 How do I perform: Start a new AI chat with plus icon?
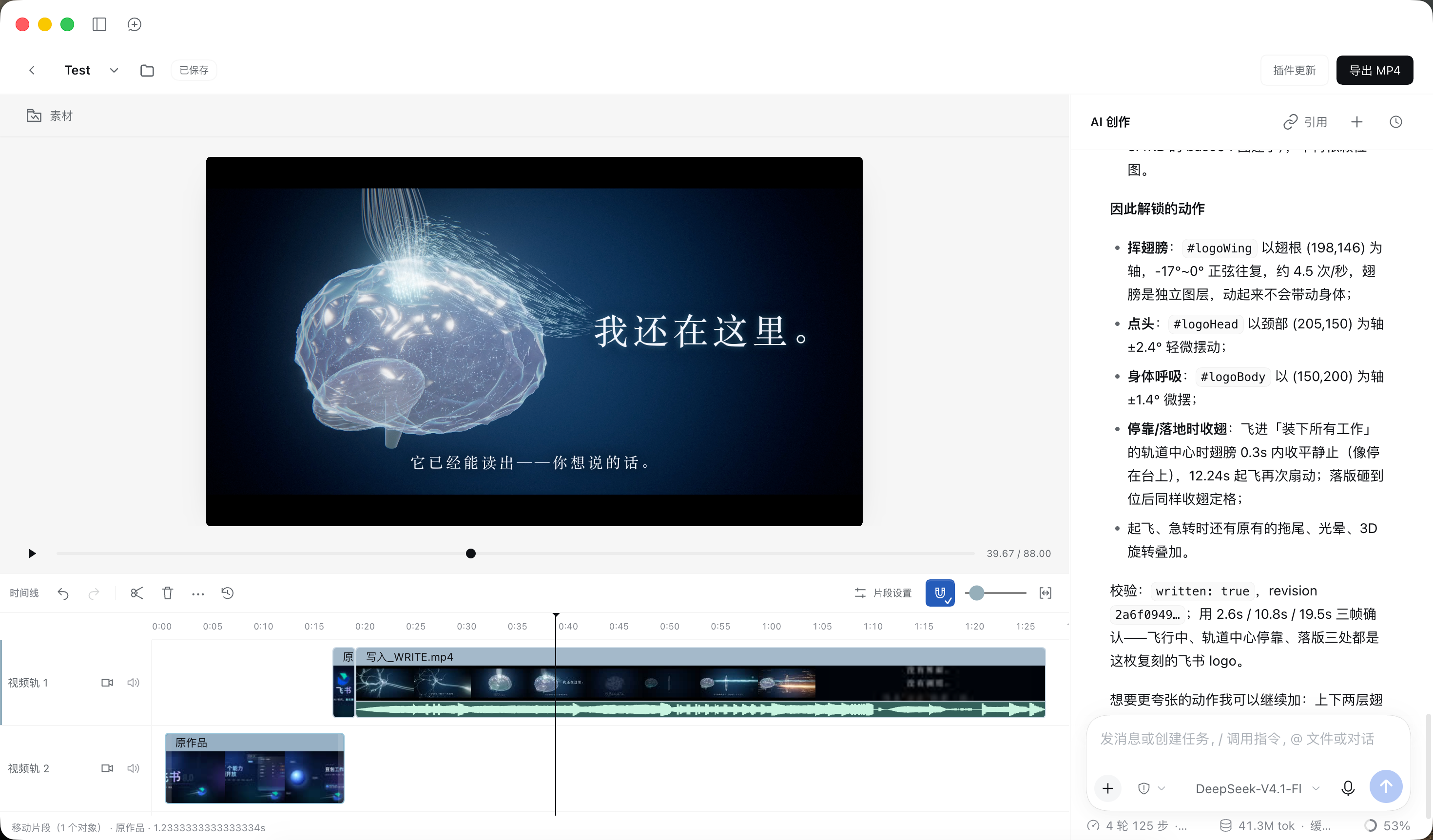pyautogui.click(x=1357, y=122)
